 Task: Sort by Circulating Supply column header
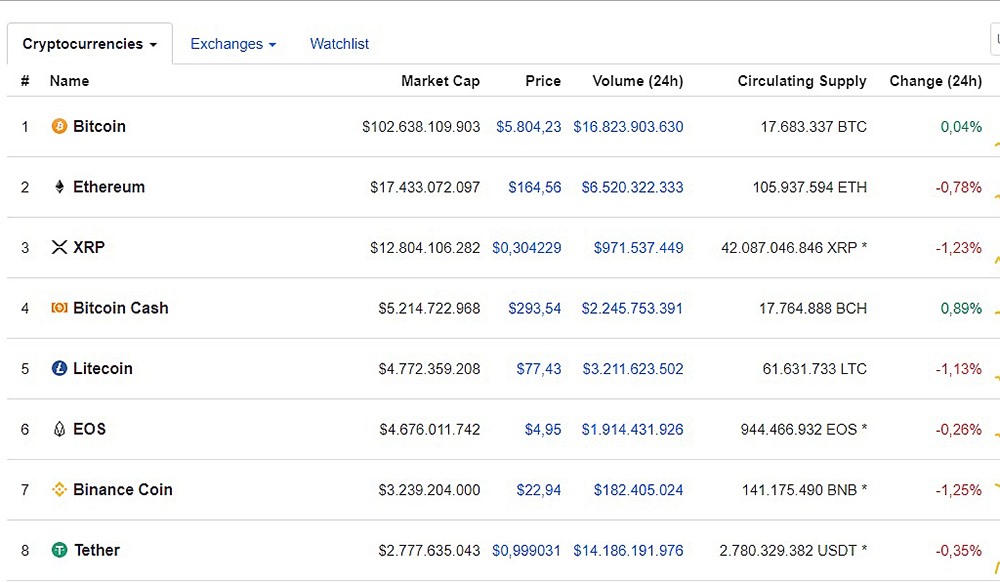click(x=802, y=81)
